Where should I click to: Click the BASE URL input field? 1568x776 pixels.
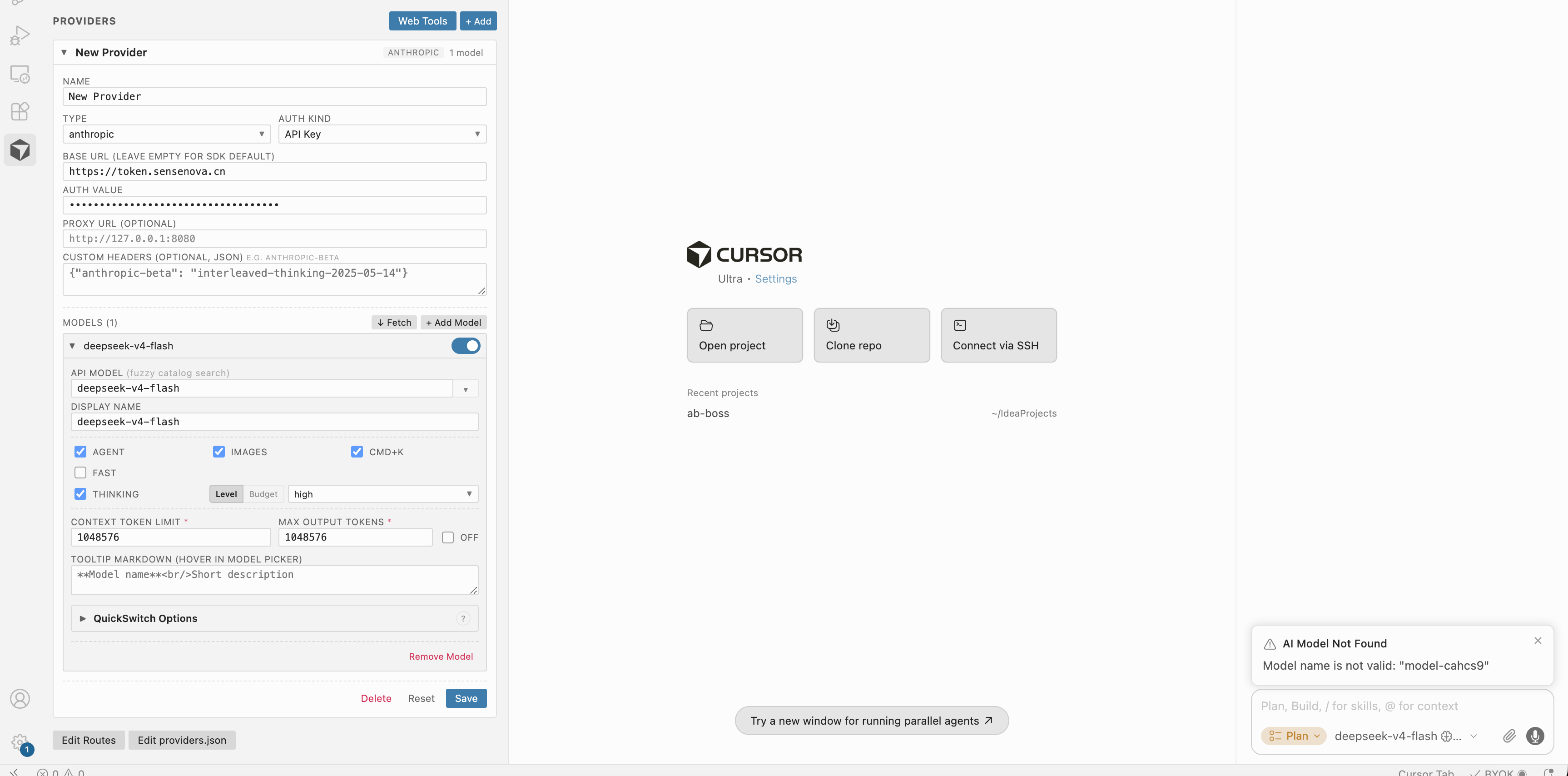click(x=274, y=172)
